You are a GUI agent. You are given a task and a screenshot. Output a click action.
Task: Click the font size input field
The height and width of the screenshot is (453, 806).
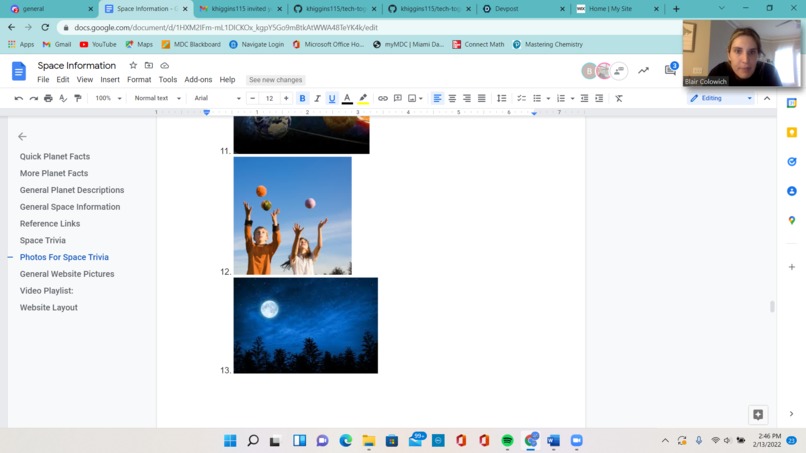pos(269,98)
